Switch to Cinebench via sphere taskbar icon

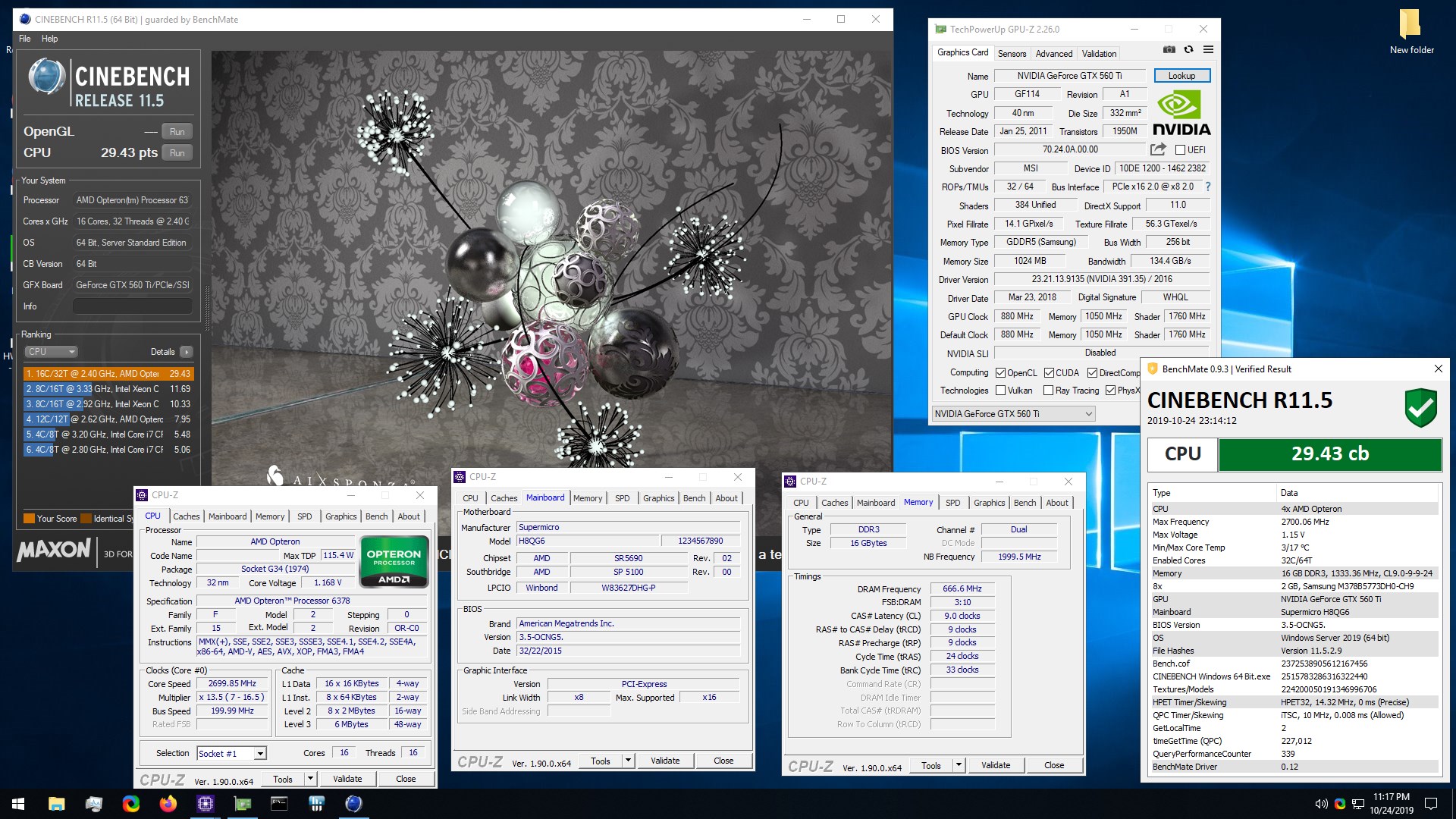(x=353, y=804)
